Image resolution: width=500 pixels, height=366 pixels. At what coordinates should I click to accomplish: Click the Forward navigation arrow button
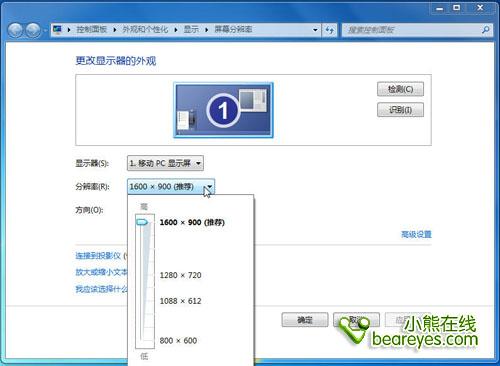pos(33,30)
